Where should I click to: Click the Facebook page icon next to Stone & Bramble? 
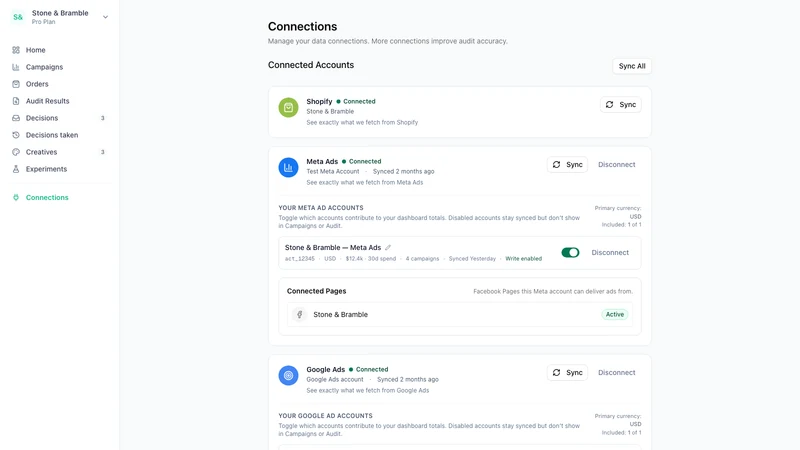point(300,314)
